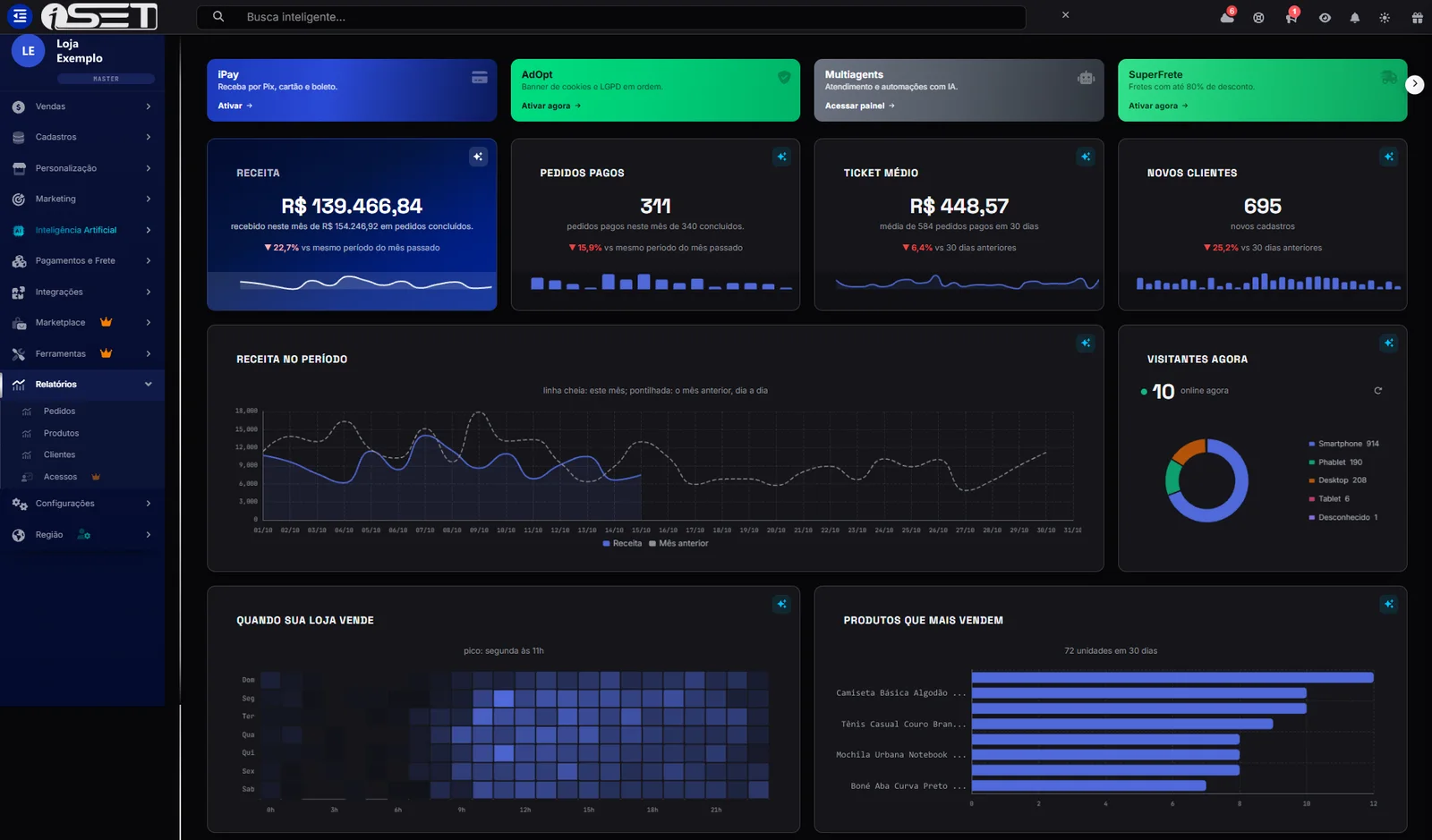Expand the Pagamentos e Frete menu
Screen dimensions: 1432x840
click(x=82, y=261)
